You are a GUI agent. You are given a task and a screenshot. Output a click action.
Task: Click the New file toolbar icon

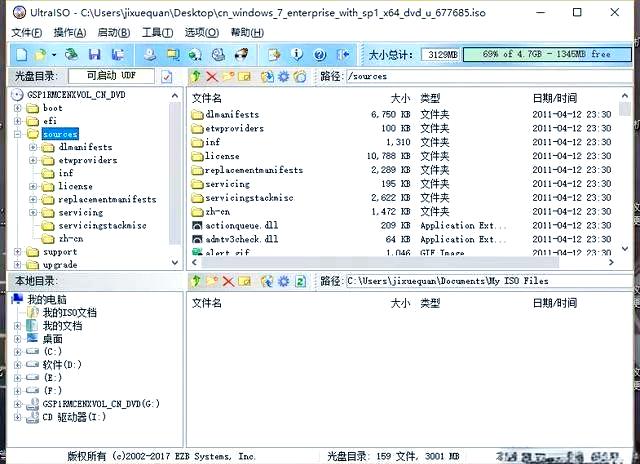22,54
